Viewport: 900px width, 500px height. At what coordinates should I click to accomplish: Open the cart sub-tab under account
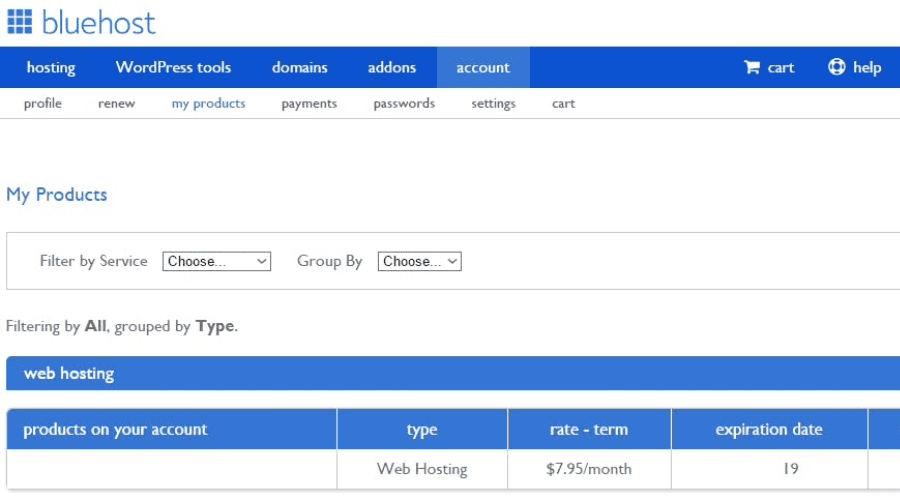(563, 103)
